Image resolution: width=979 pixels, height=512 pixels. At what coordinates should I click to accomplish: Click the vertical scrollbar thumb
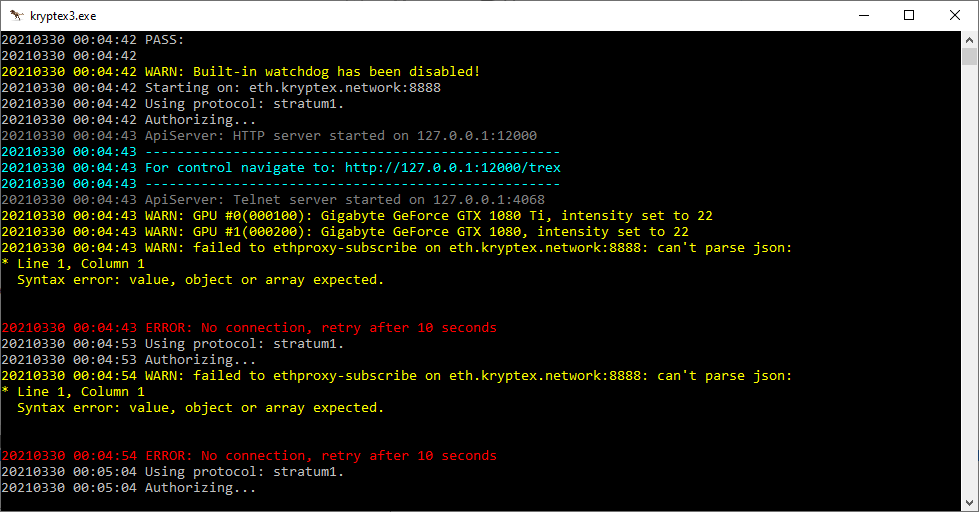coord(969,56)
